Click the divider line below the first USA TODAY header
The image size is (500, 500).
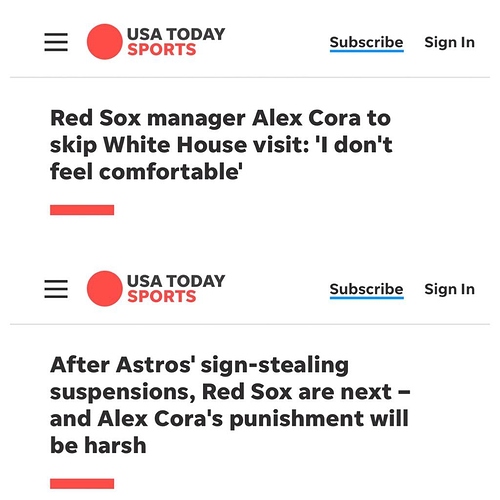click(250, 77)
